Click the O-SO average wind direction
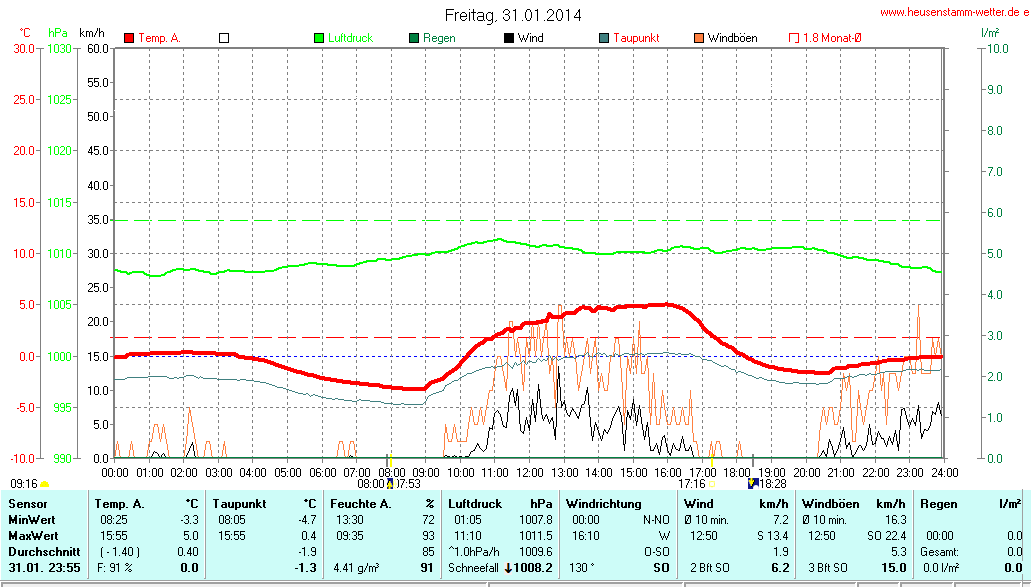 pos(656,551)
